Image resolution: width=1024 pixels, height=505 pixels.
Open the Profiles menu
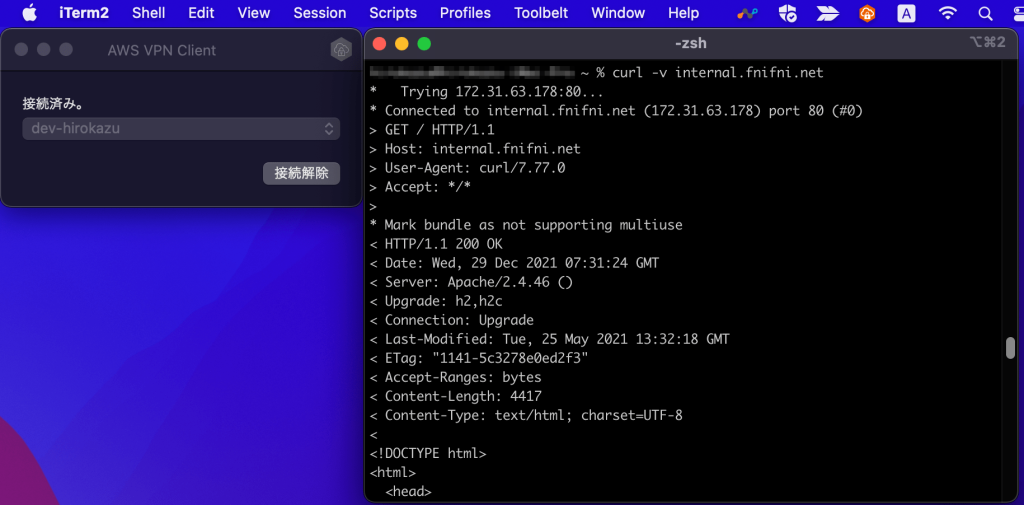point(465,12)
